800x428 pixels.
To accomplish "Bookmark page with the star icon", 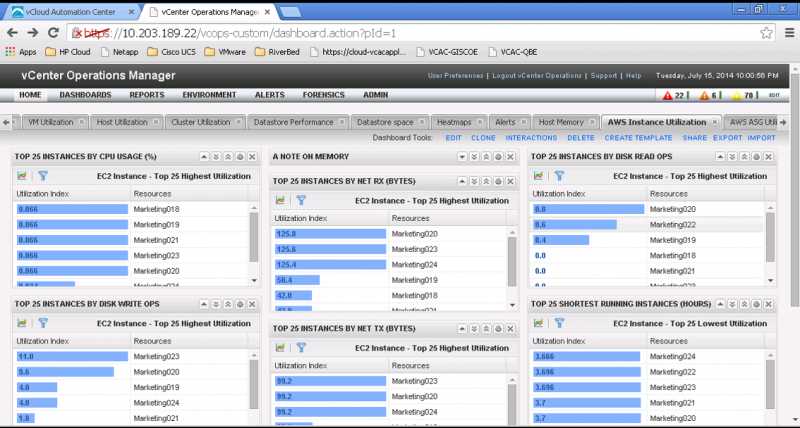I will [766, 33].
